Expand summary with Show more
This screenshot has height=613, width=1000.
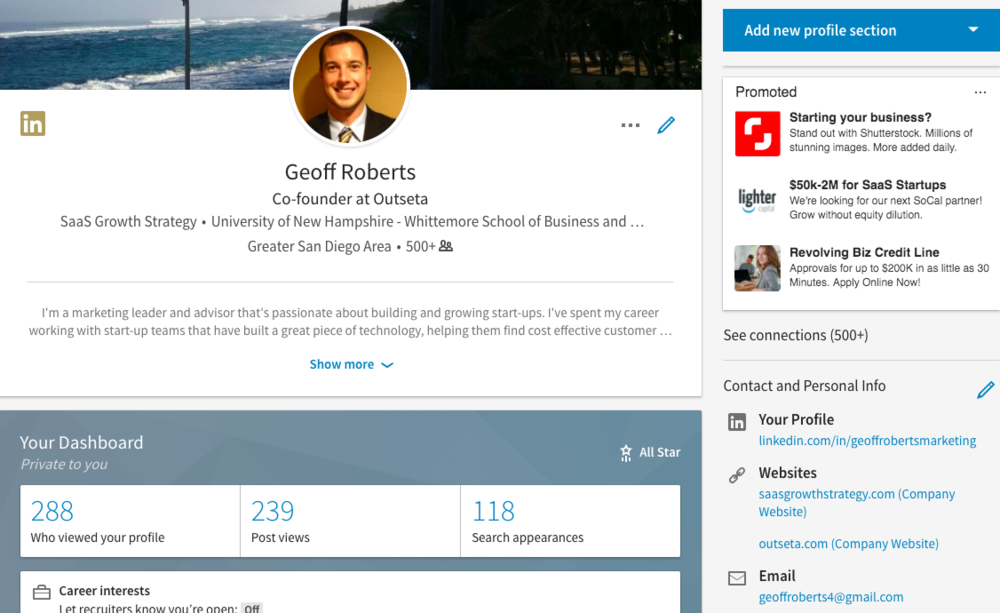351,364
